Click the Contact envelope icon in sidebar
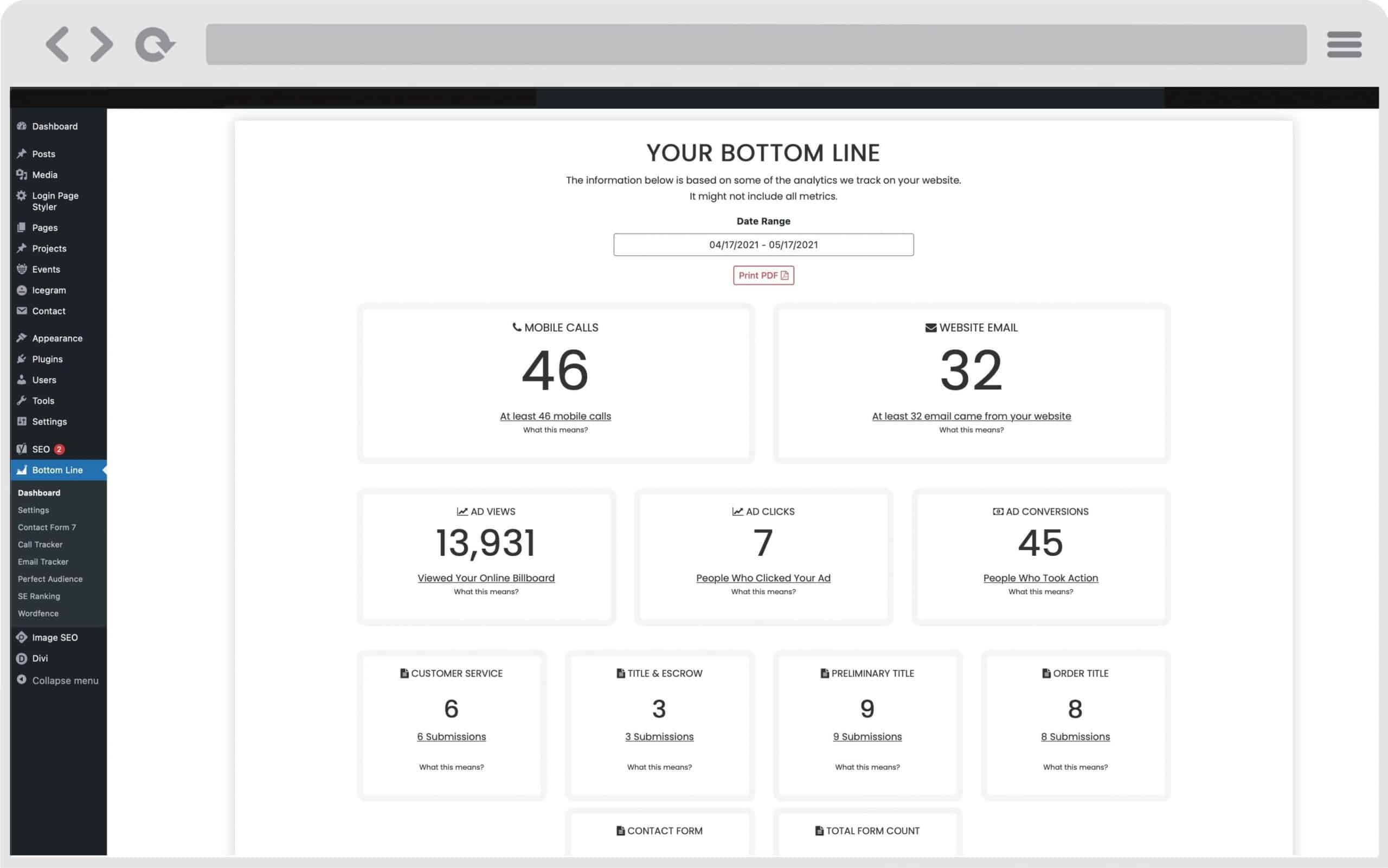The height and width of the screenshot is (868, 1388). pyautogui.click(x=22, y=311)
